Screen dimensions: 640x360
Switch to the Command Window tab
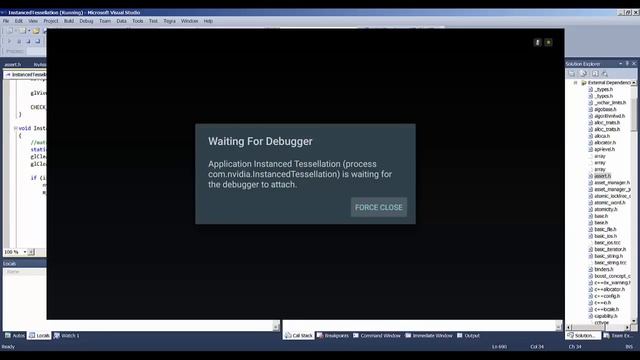click(377, 336)
